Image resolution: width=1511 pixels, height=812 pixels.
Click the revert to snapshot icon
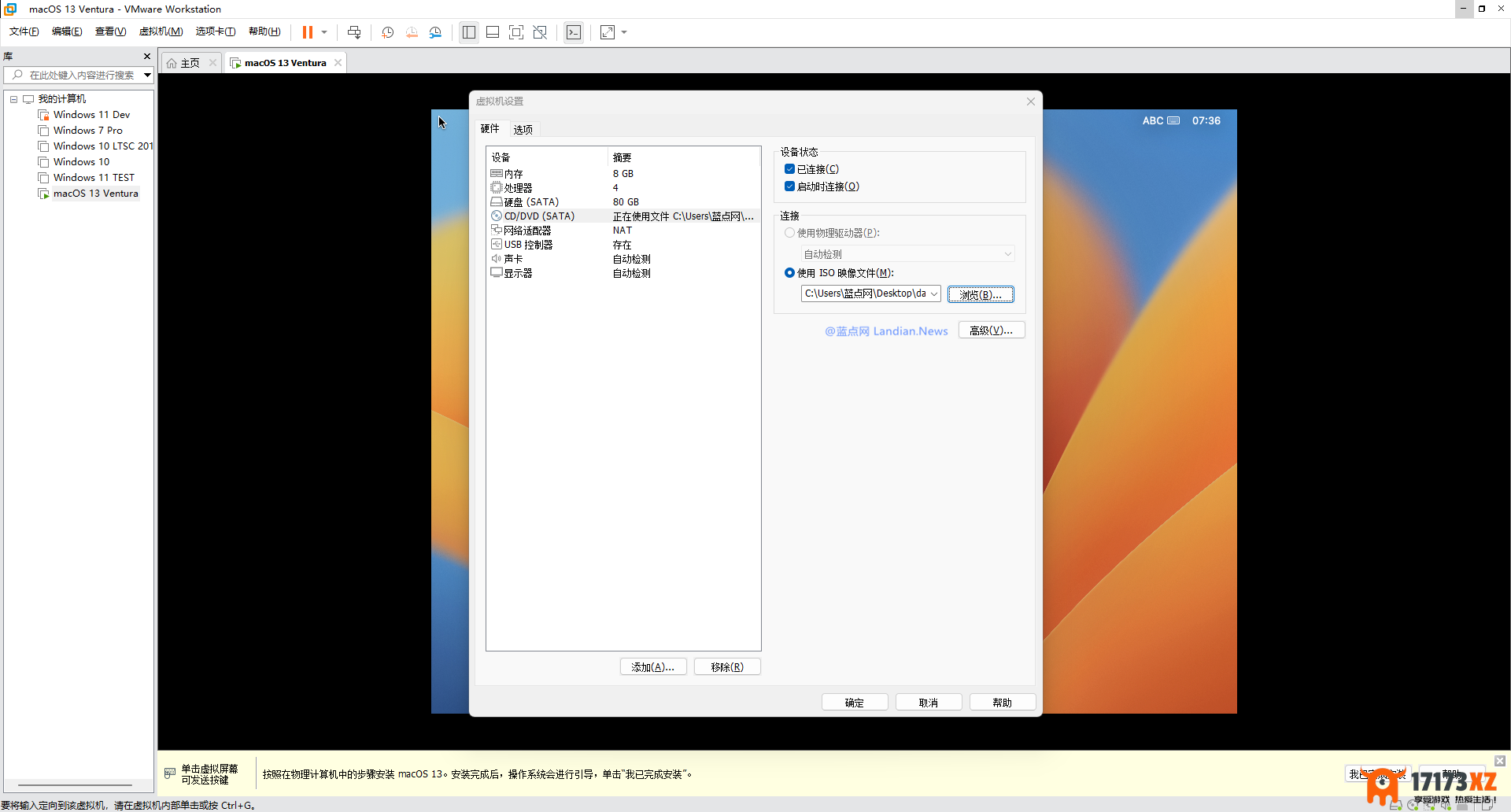tap(412, 32)
